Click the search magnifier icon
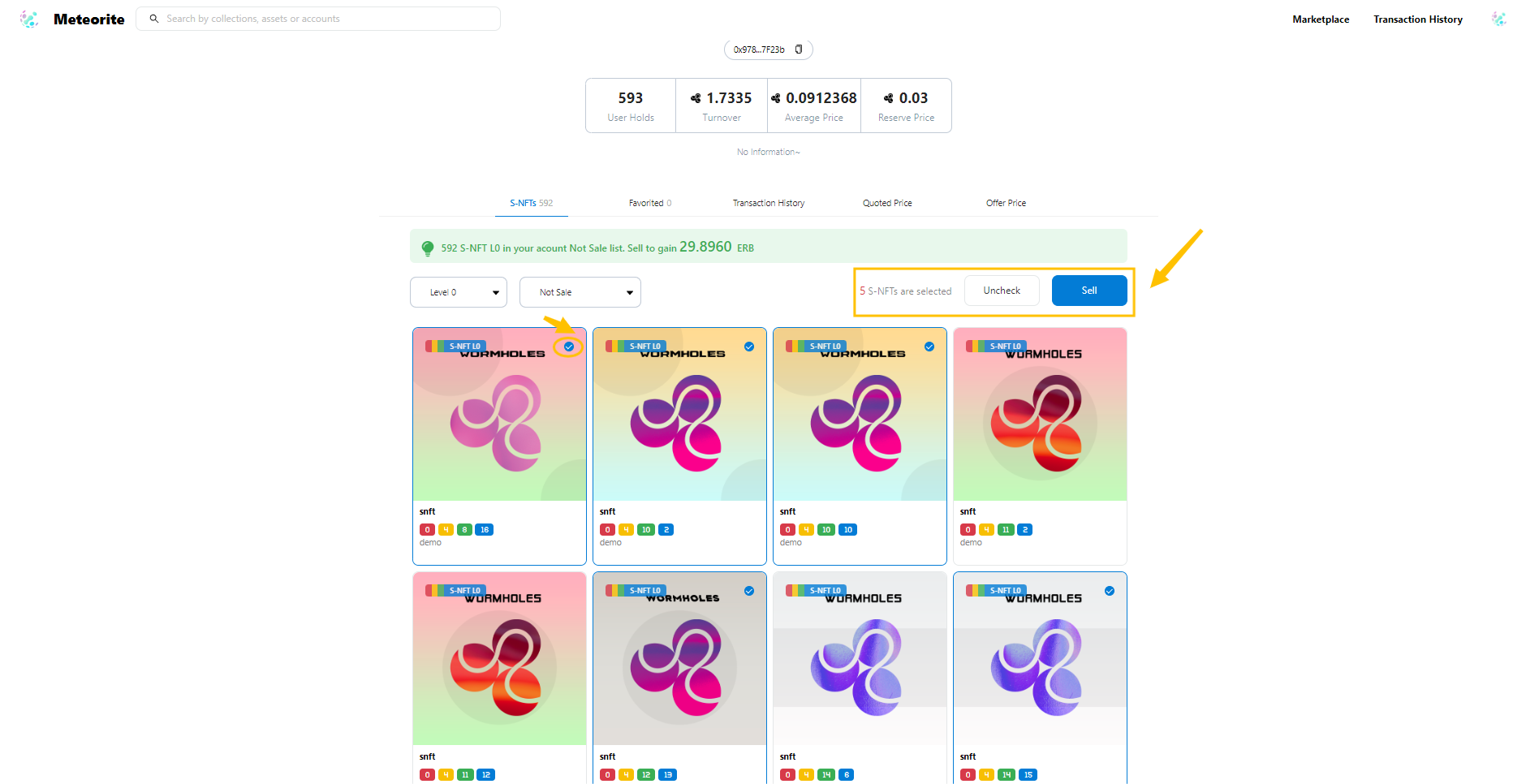The width and height of the screenshot is (1526, 784). click(x=154, y=19)
